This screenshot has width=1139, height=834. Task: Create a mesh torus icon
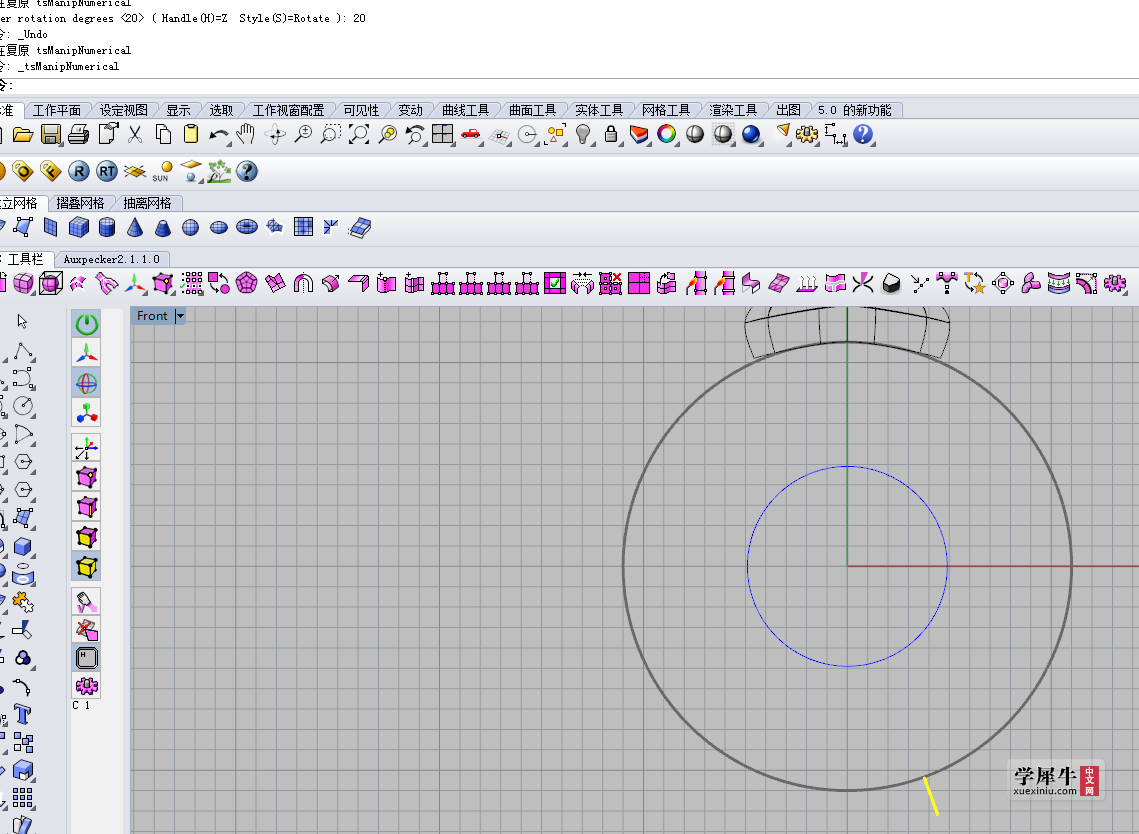click(247, 227)
